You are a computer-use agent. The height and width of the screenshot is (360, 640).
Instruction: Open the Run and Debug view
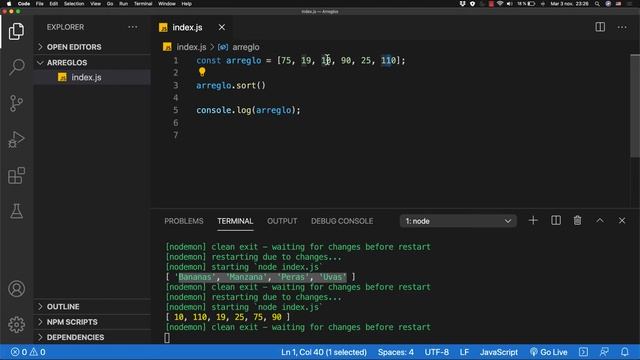click(16, 139)
